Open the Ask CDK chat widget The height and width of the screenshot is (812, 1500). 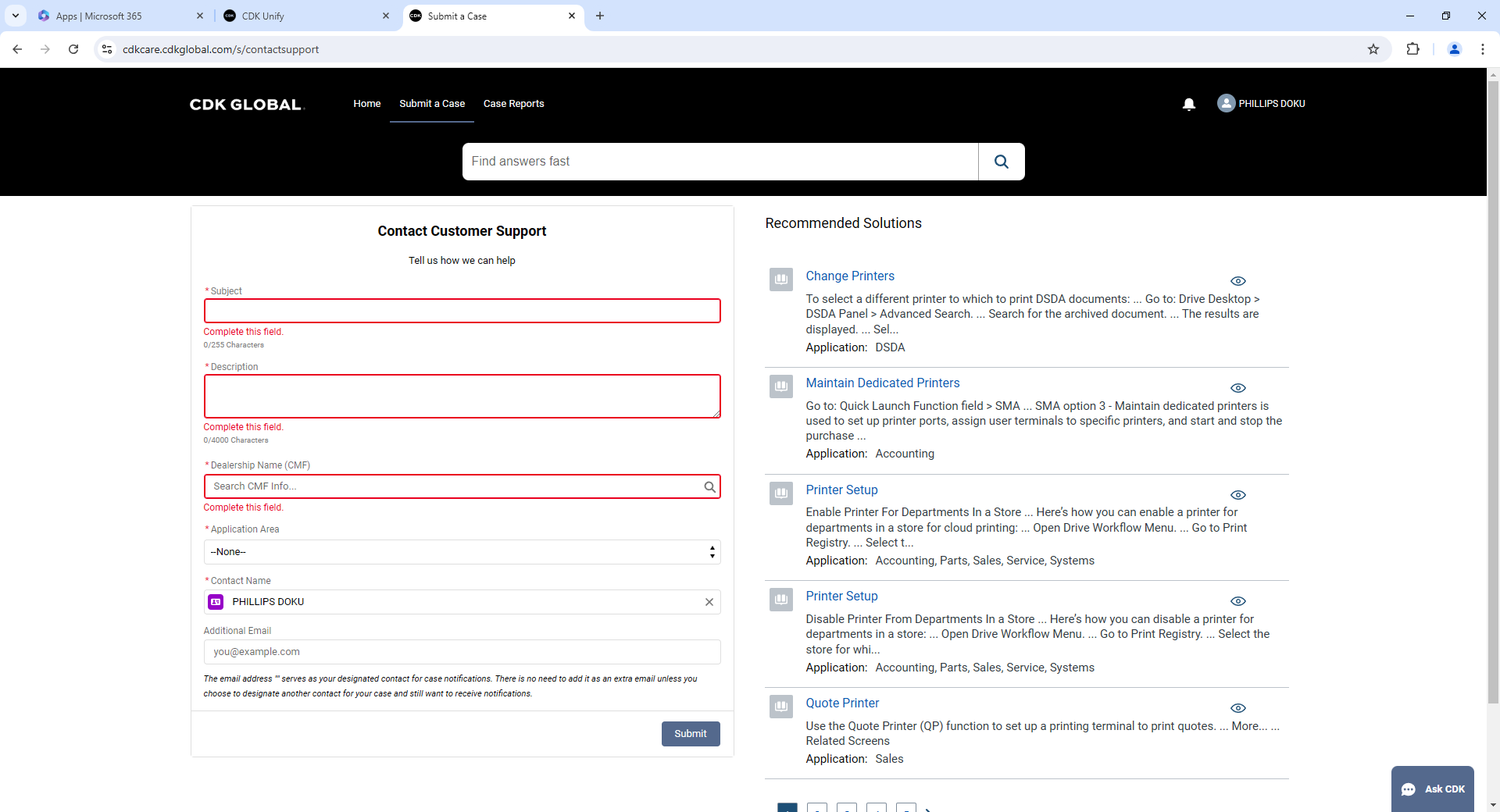(1433, 789)
